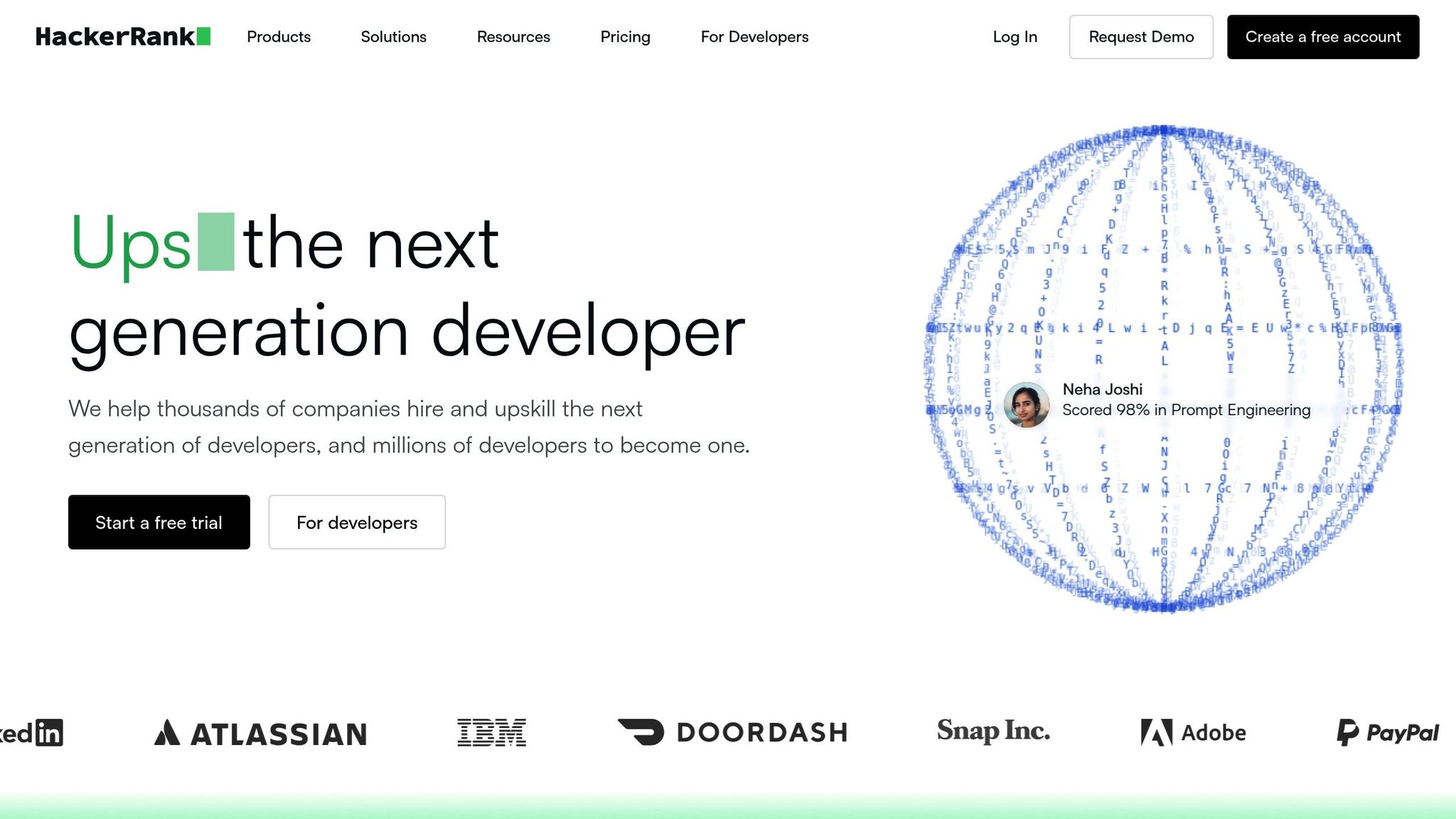Click the Start a free trial button
Viewport: 1456px width, 819px height.
point(159,523)
